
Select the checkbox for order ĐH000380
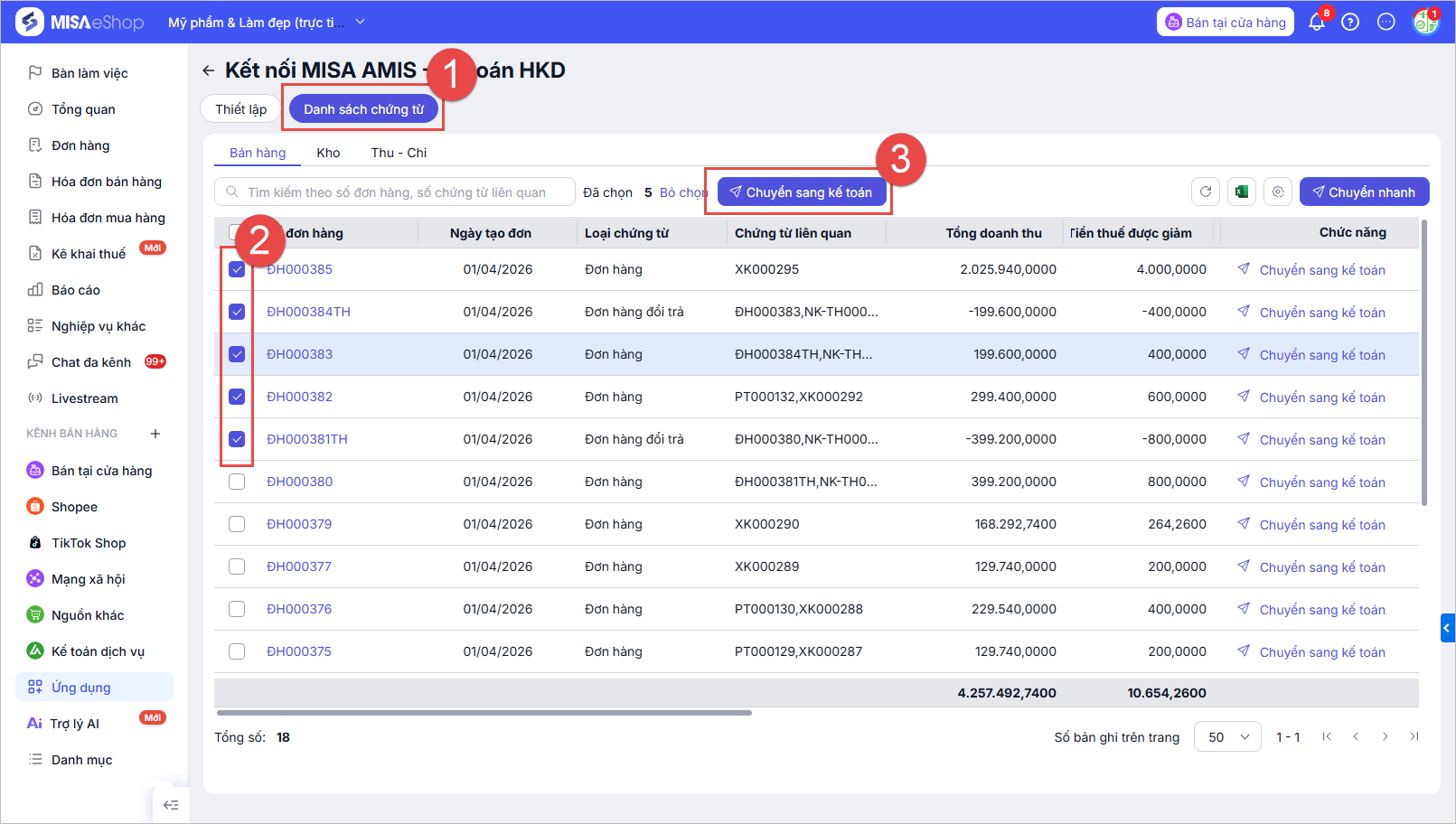[237, 482]
